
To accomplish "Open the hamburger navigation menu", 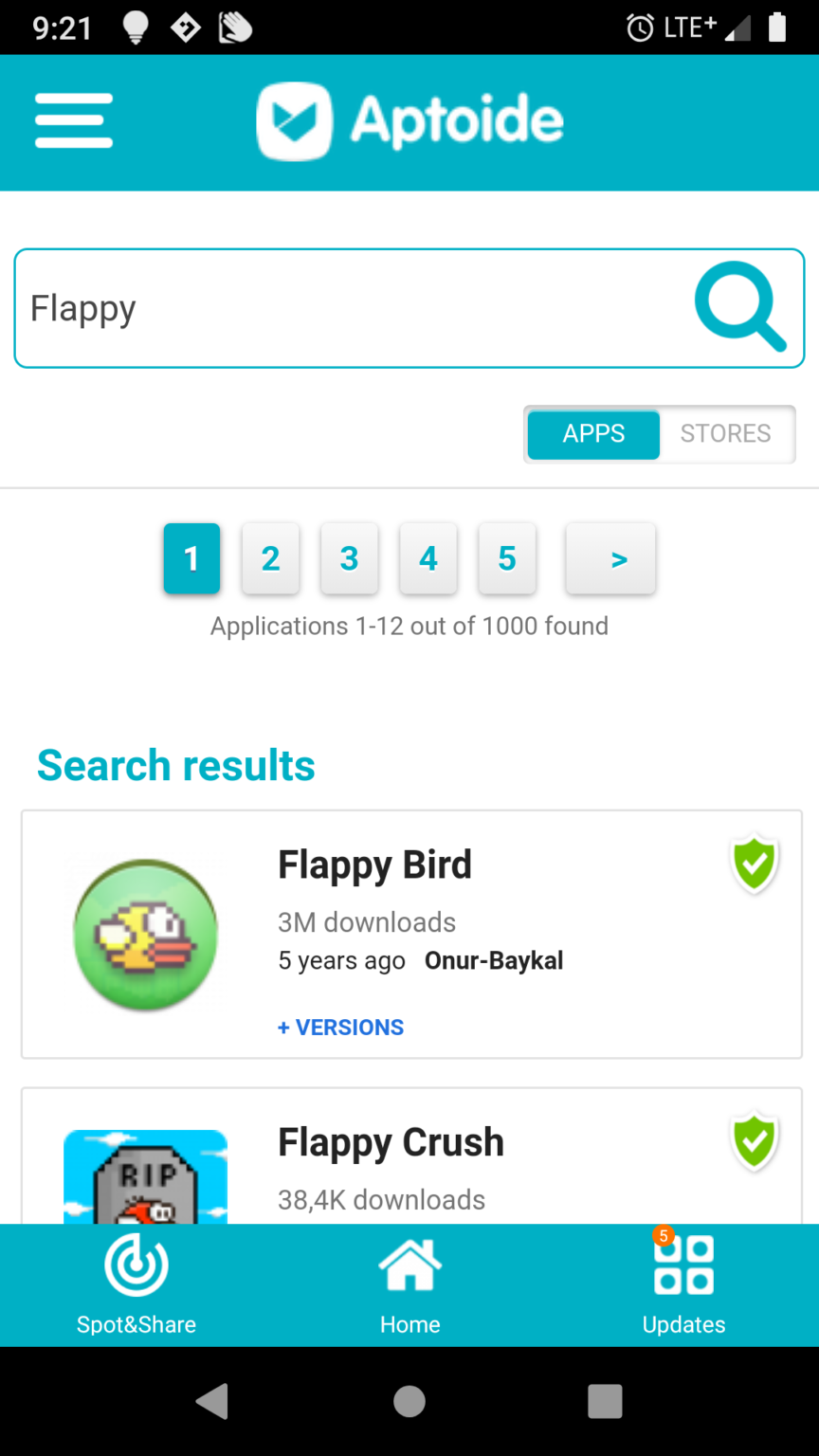I will click(x=74, y=121).
